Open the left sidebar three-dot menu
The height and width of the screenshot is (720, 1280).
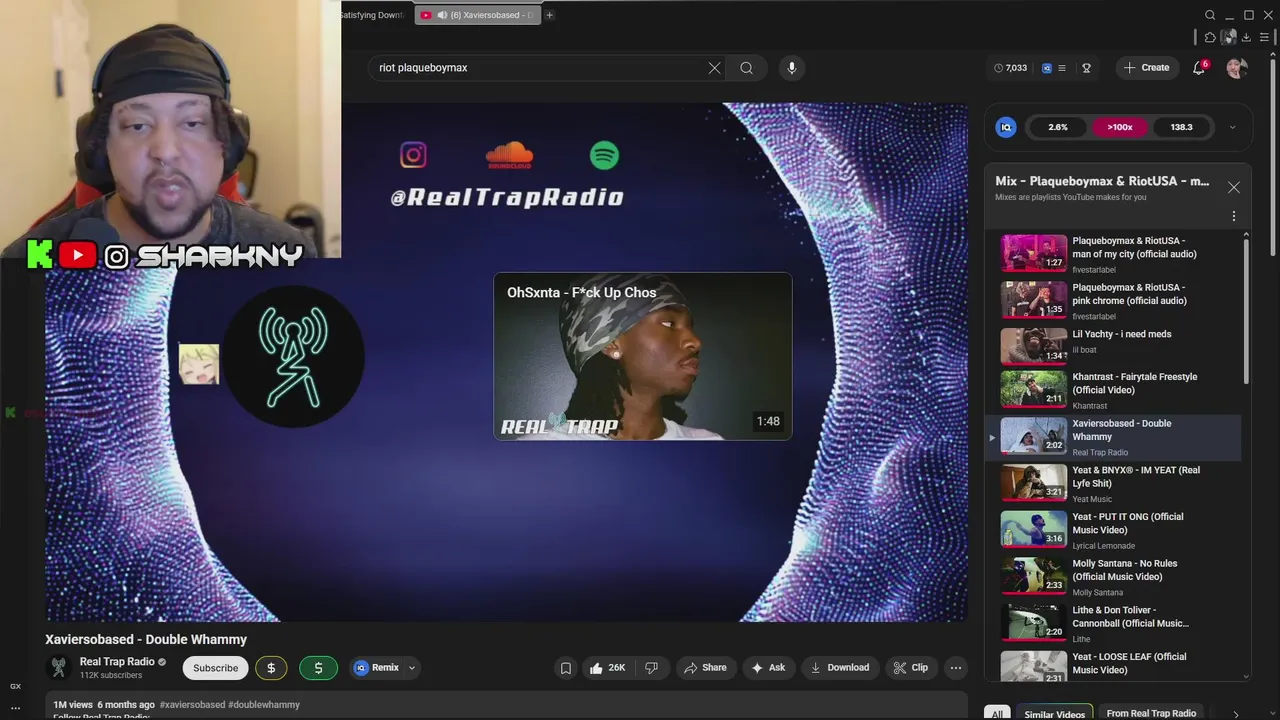(x=15, y=708)
